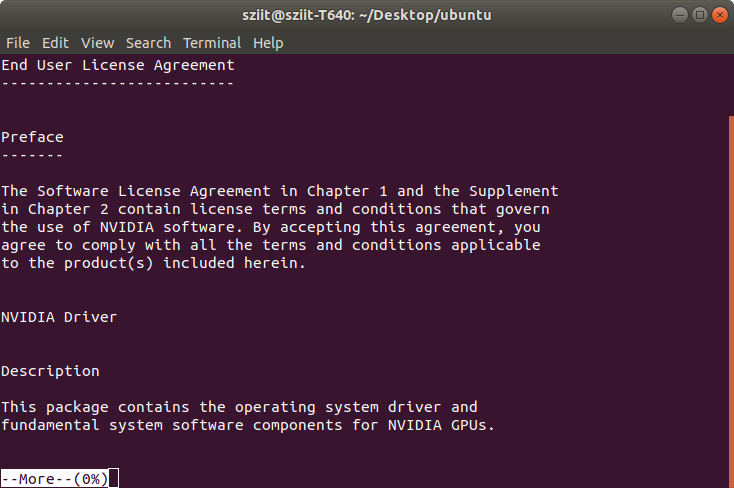Open the View menu
Image resolution: width=734 pixels, height=488 pixels.
97,43
